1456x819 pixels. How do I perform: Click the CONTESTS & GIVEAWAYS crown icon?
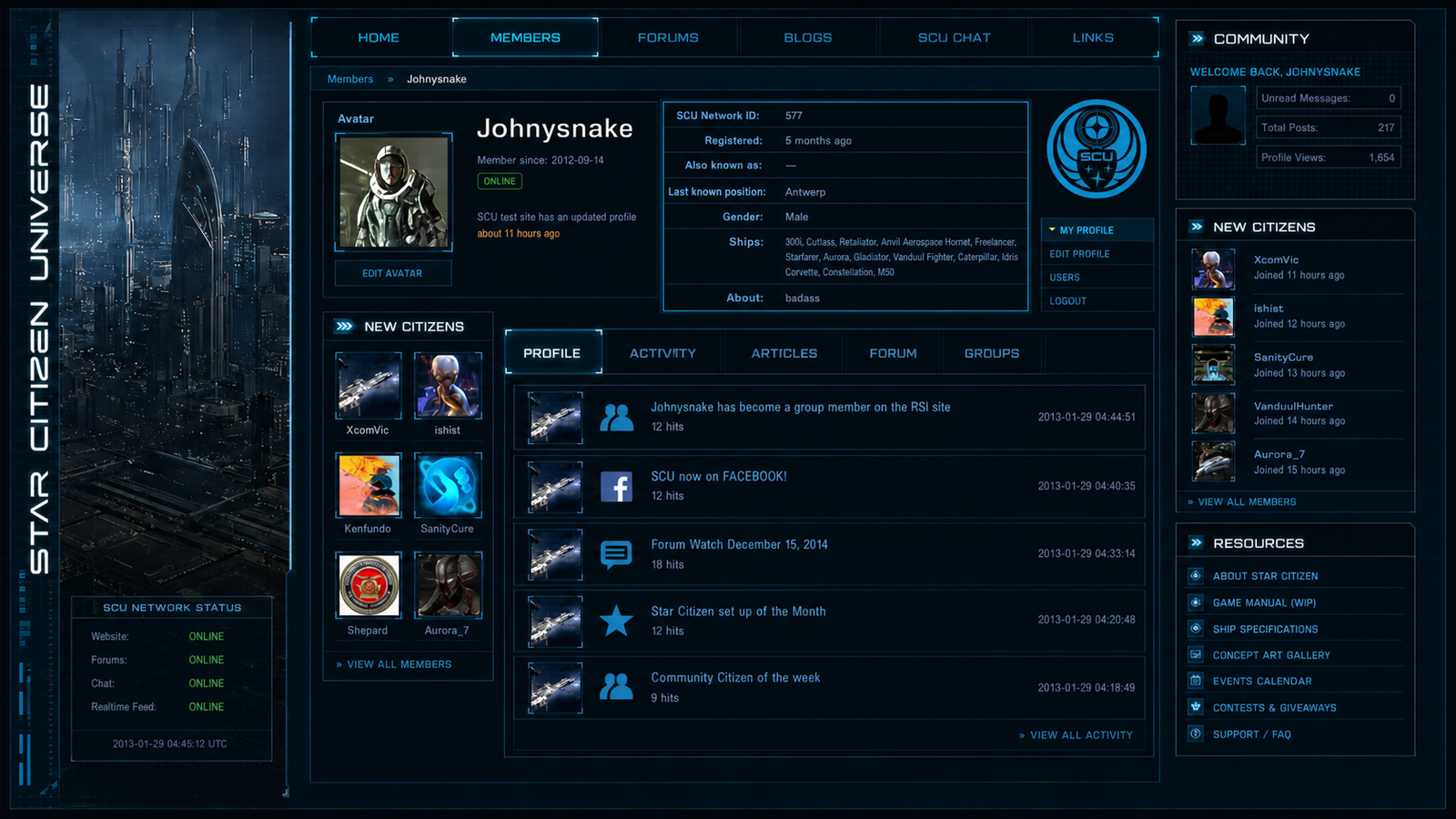(1196, 706)
